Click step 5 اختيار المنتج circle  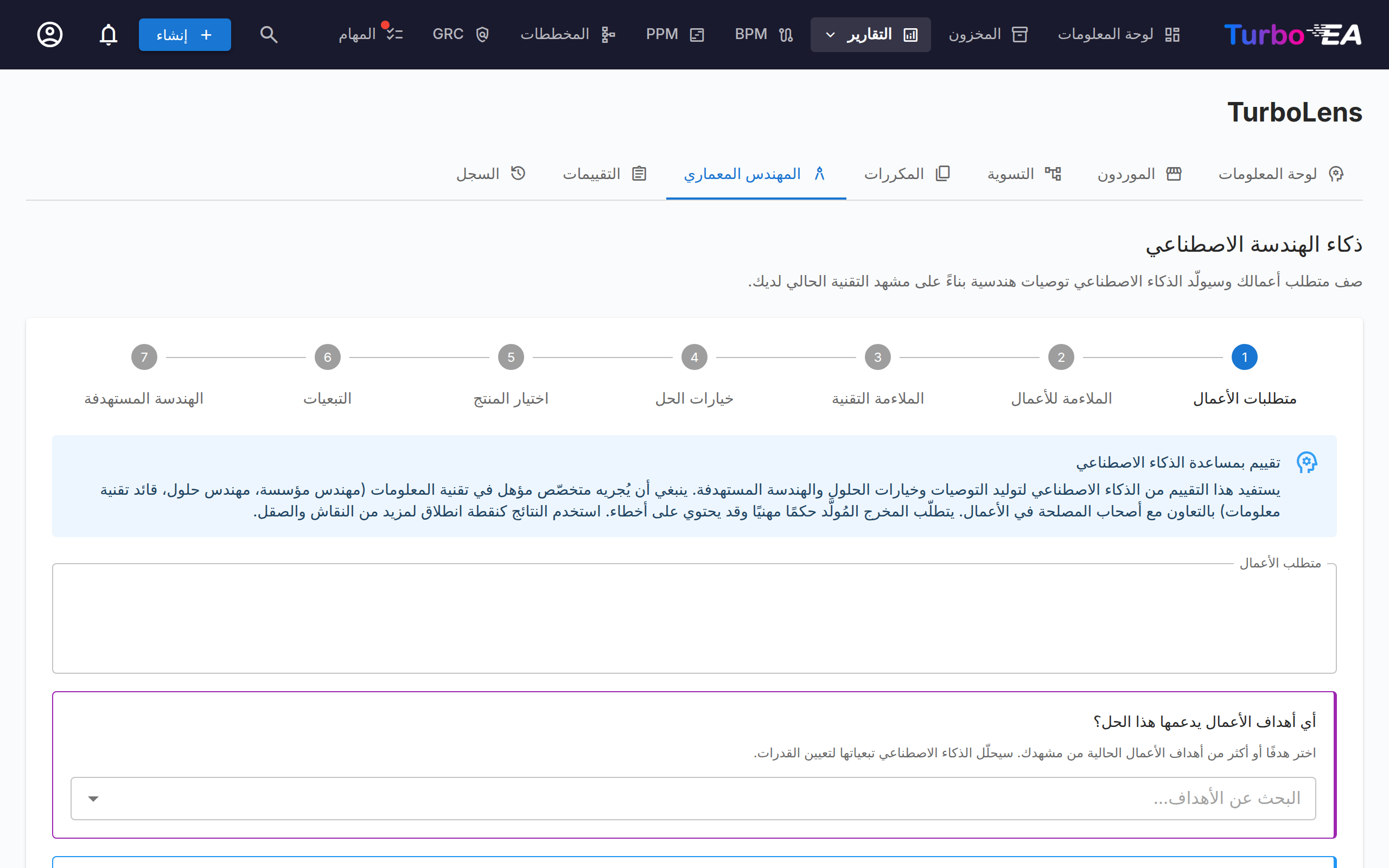[x=511, y=357]
